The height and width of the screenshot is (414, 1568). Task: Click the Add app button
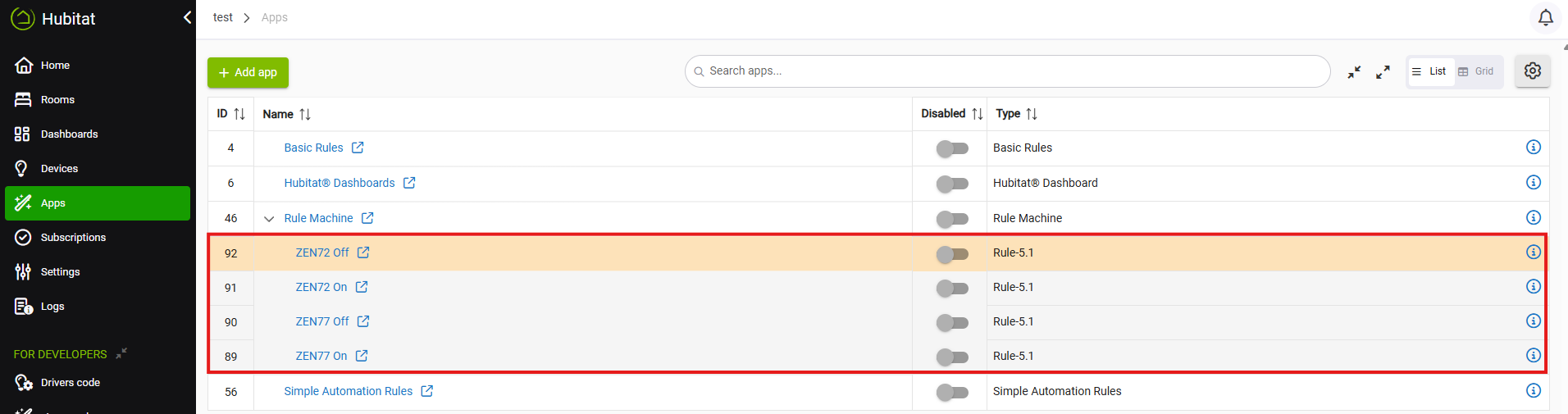point(248,72)
